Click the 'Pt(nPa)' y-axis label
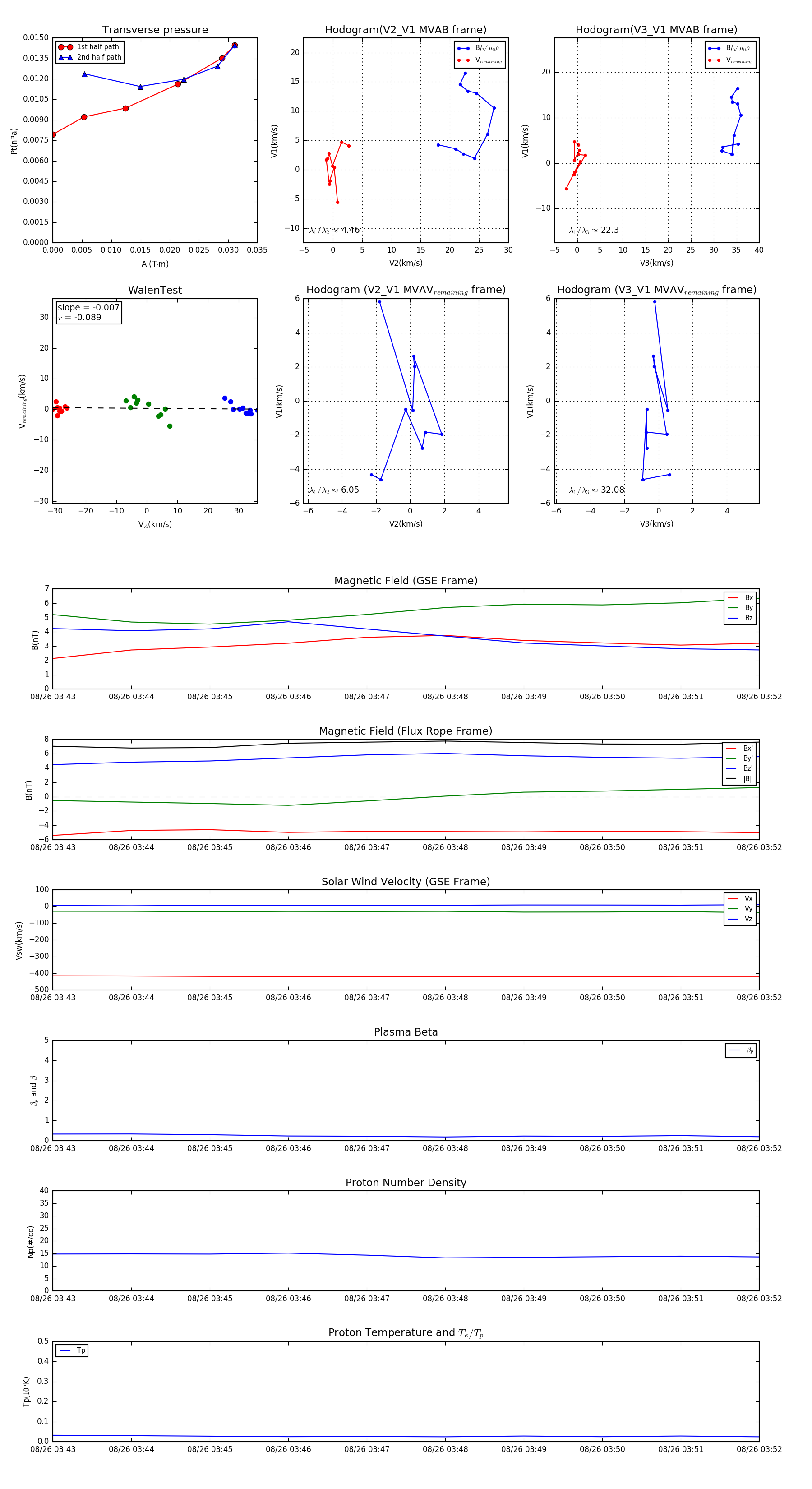The image size is (812, 1489). click(14, 140)
